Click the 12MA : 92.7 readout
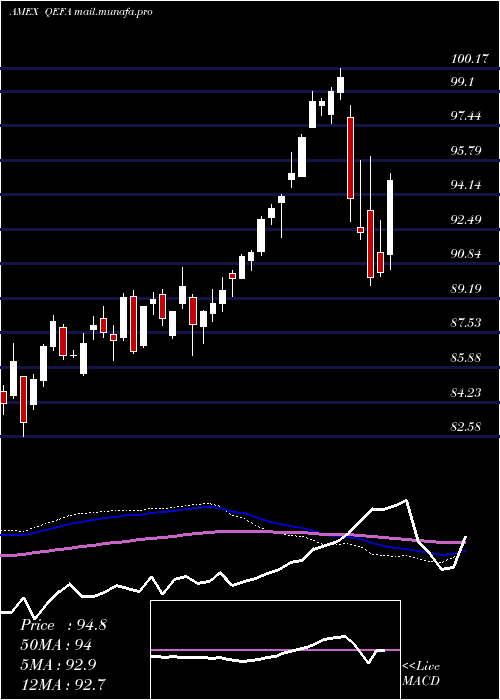The image size is (500, 700). click(63, 684)
